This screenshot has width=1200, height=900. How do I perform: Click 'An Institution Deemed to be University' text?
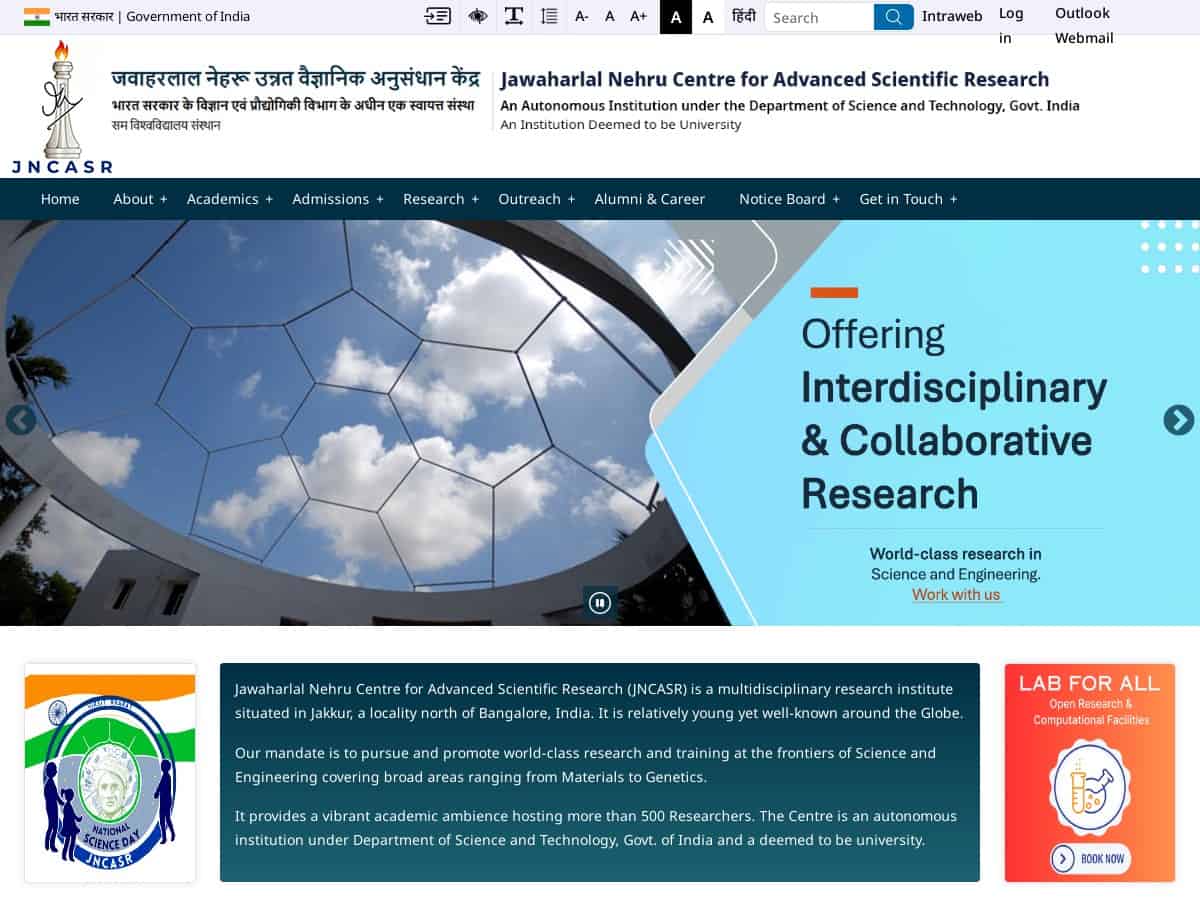621,125
